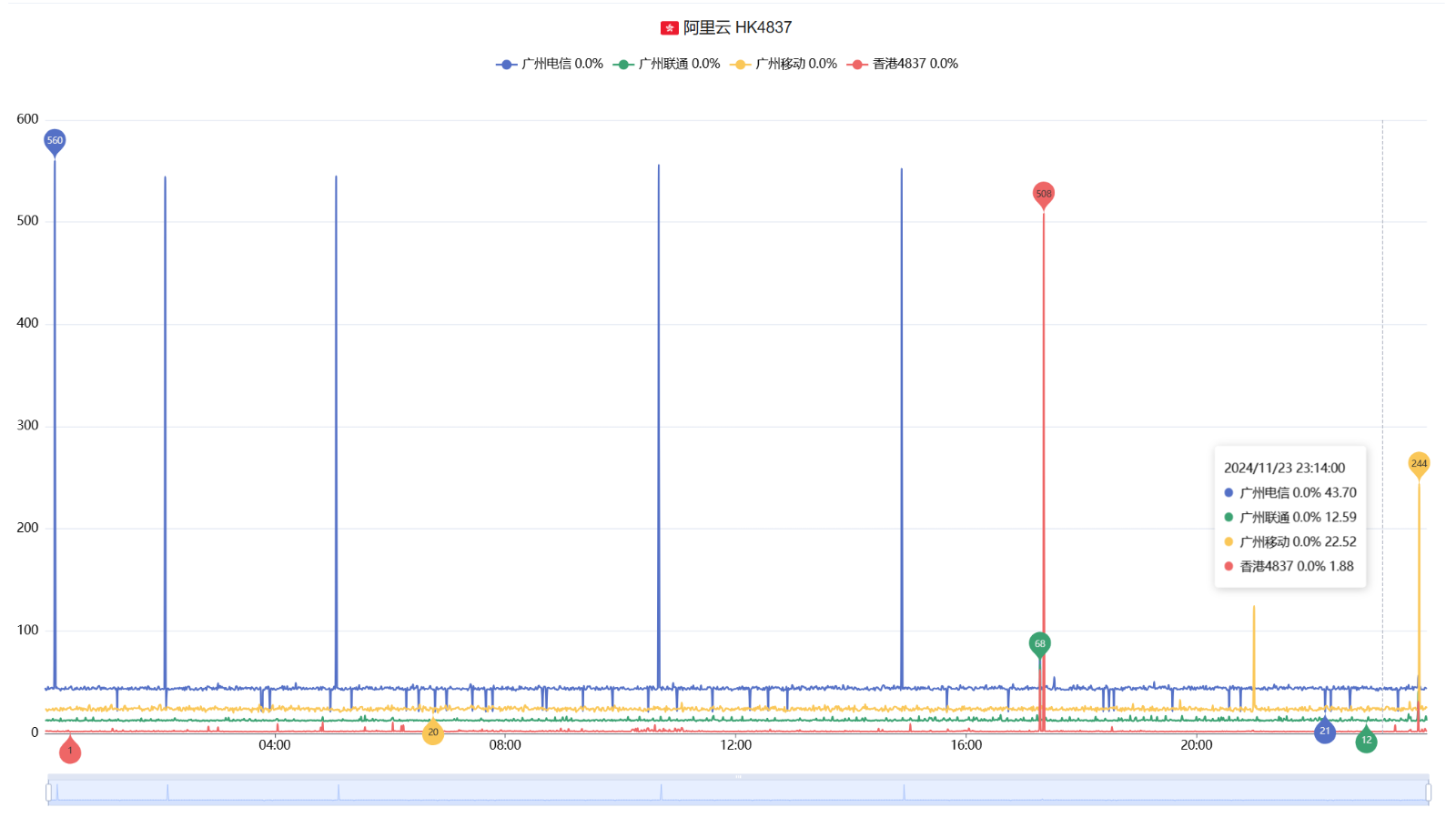Click the 阿里云 HK4837 chart title
The height and width of the screenshot is (828, 1456).
[x=737, y=28]
